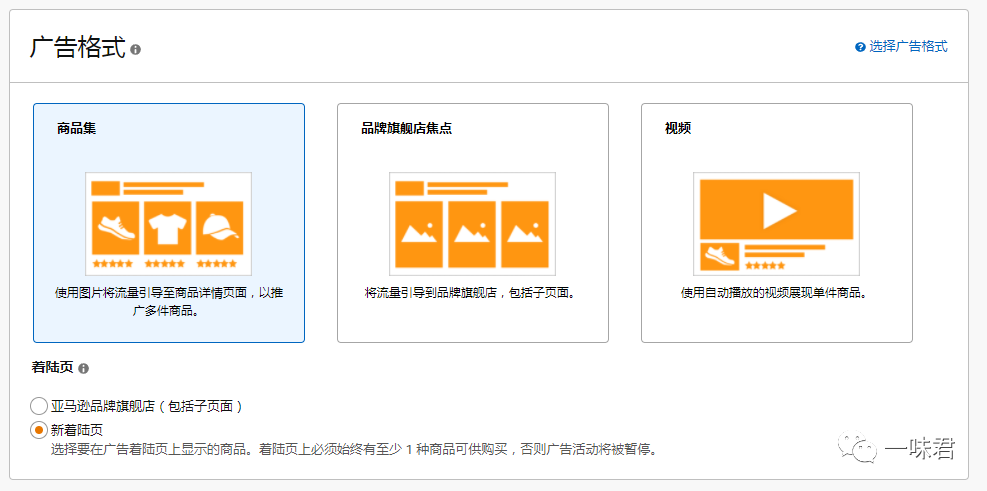Select the 品牌旗舰店焦点 ad format card
The height and width of the screenshot is (491, 987).
click(x=473, y=223)
